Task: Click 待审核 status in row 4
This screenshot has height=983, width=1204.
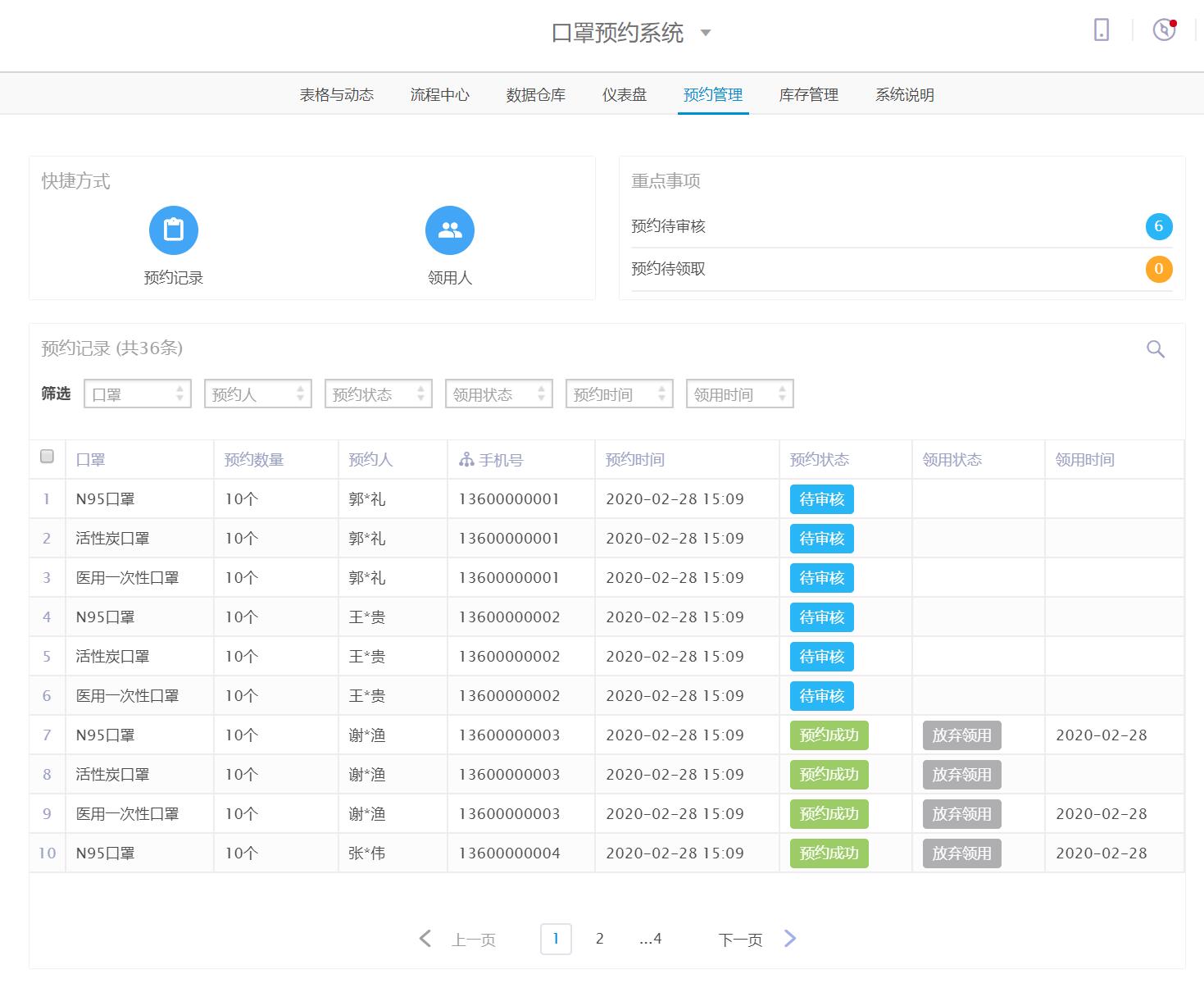Action: [x=822, y=617]
